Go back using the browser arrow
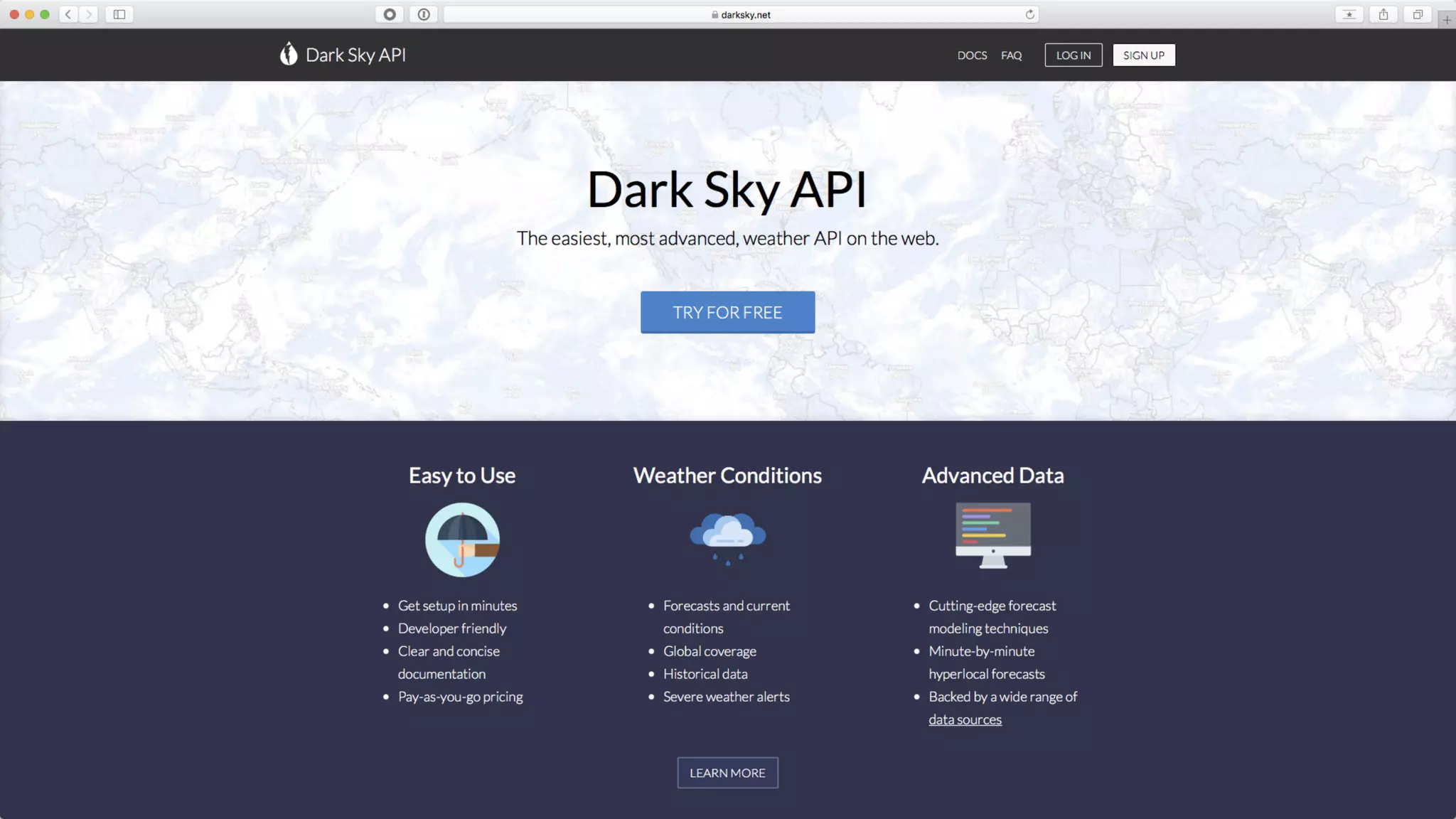 [68, 14]
